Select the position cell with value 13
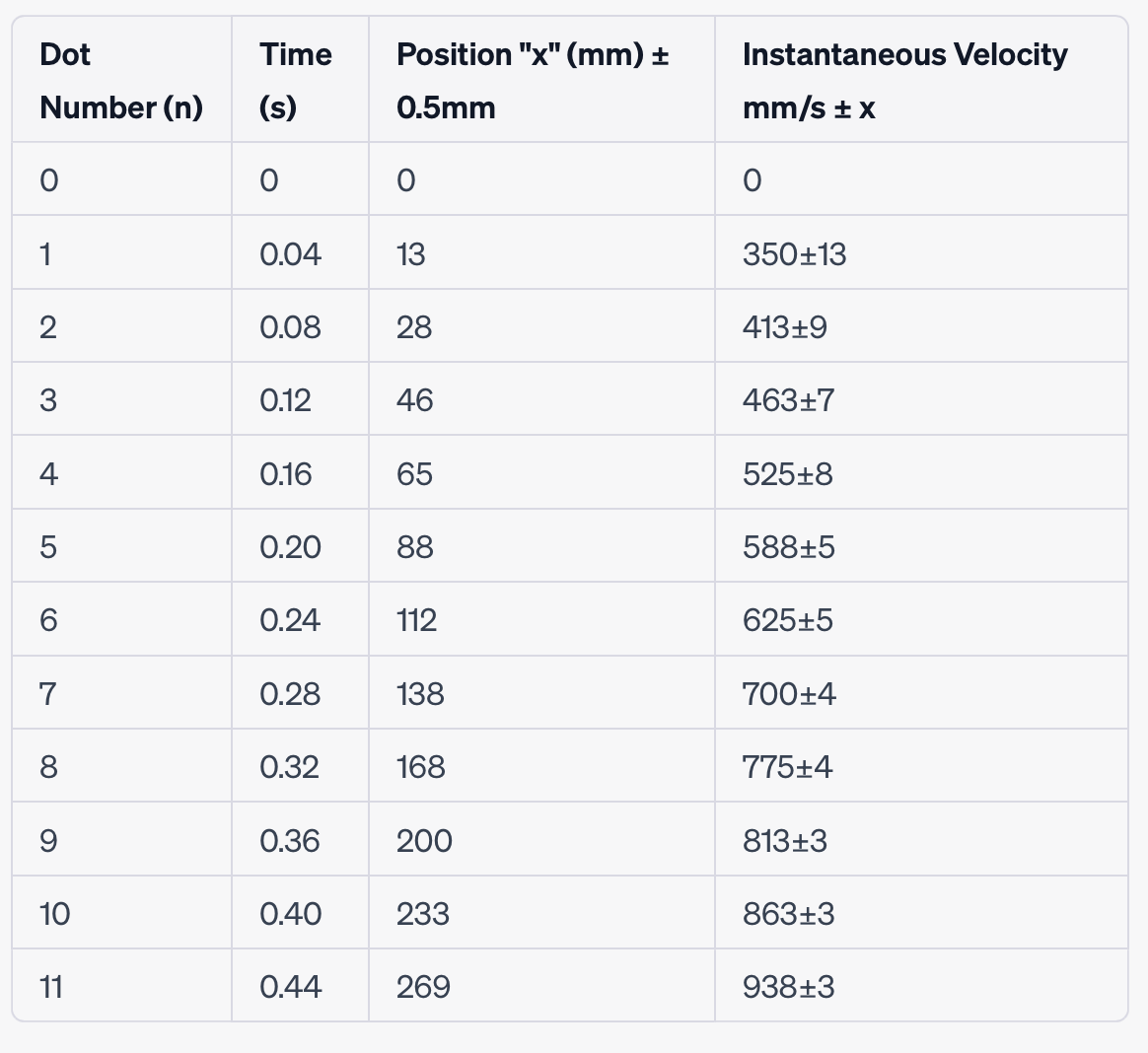Image resolution: width=1148 pixels, height=1053 pixels. 411,254
